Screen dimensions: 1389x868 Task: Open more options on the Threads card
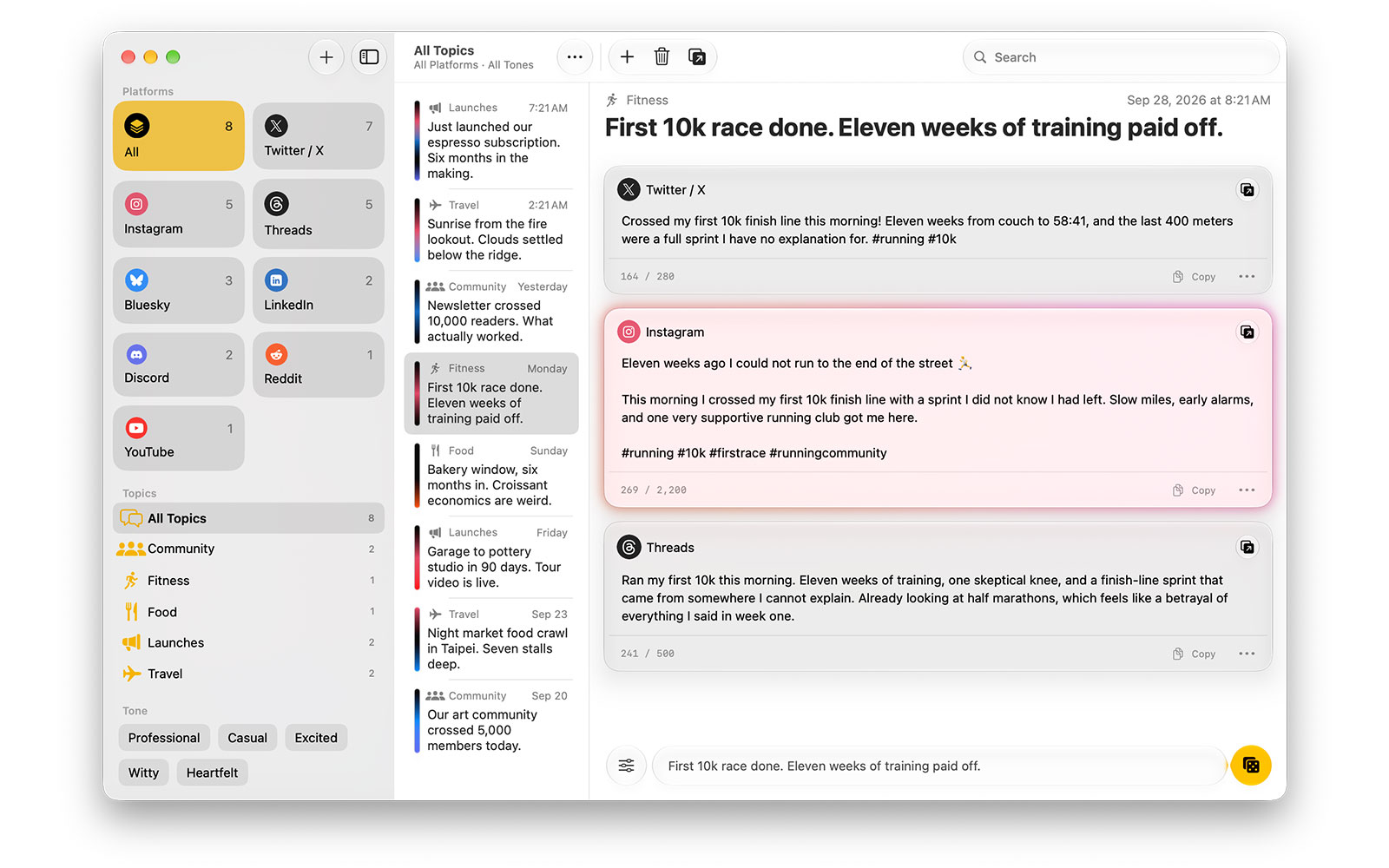(x=1247, y=654)
